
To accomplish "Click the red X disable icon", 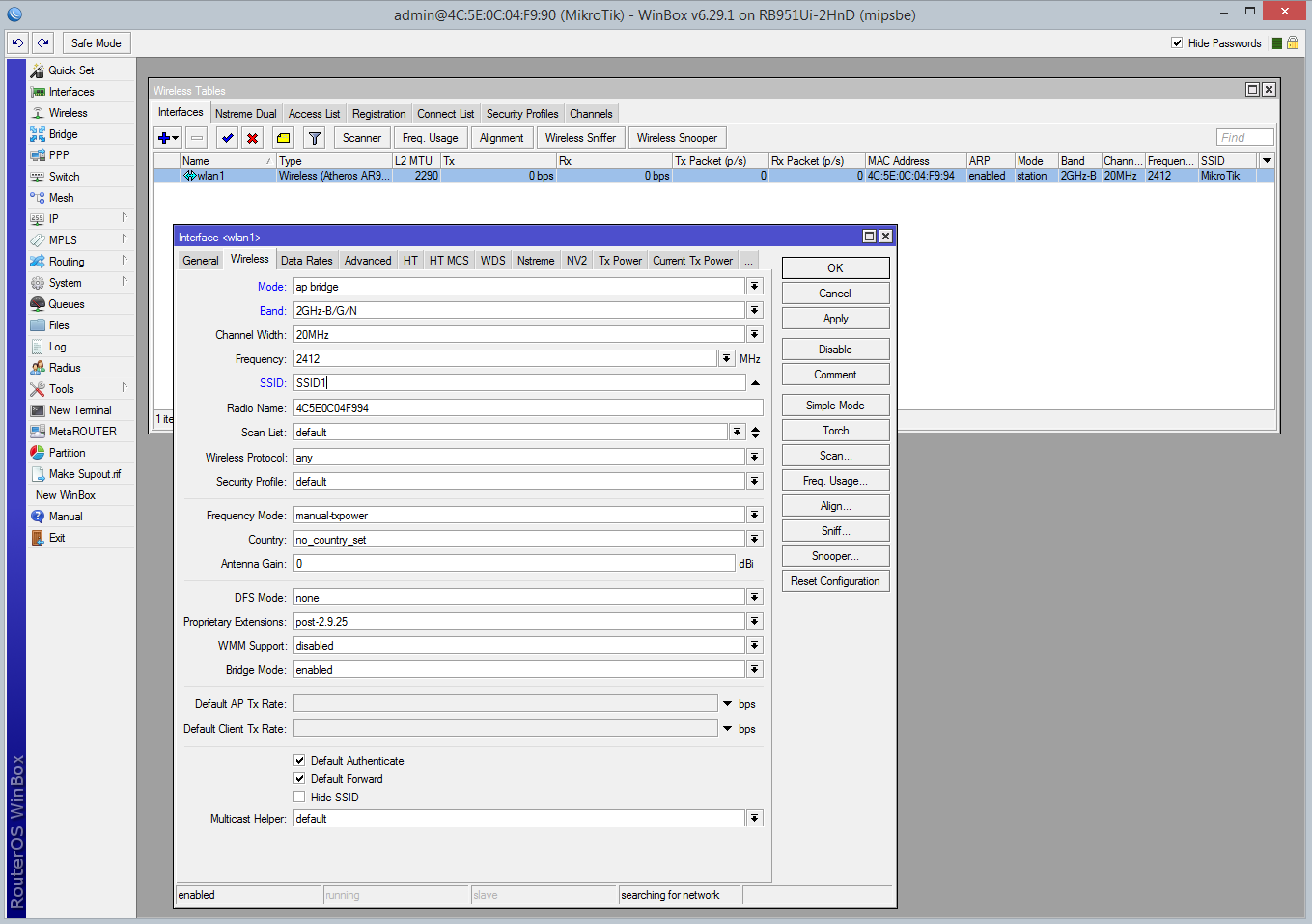I will (x=252, y=138).
